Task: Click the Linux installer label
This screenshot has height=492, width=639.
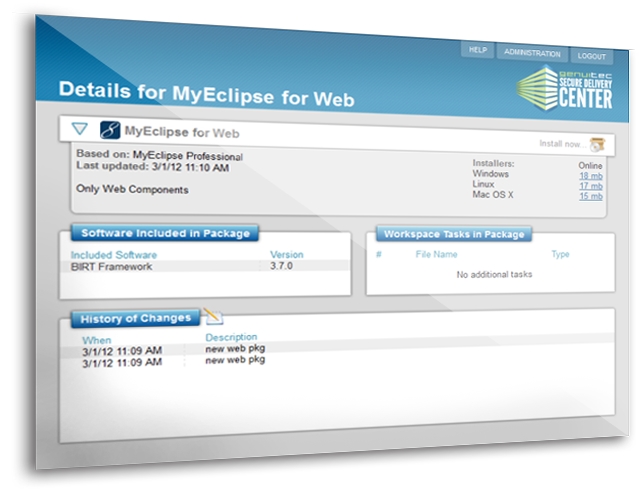Action: (x=483, y=184)
